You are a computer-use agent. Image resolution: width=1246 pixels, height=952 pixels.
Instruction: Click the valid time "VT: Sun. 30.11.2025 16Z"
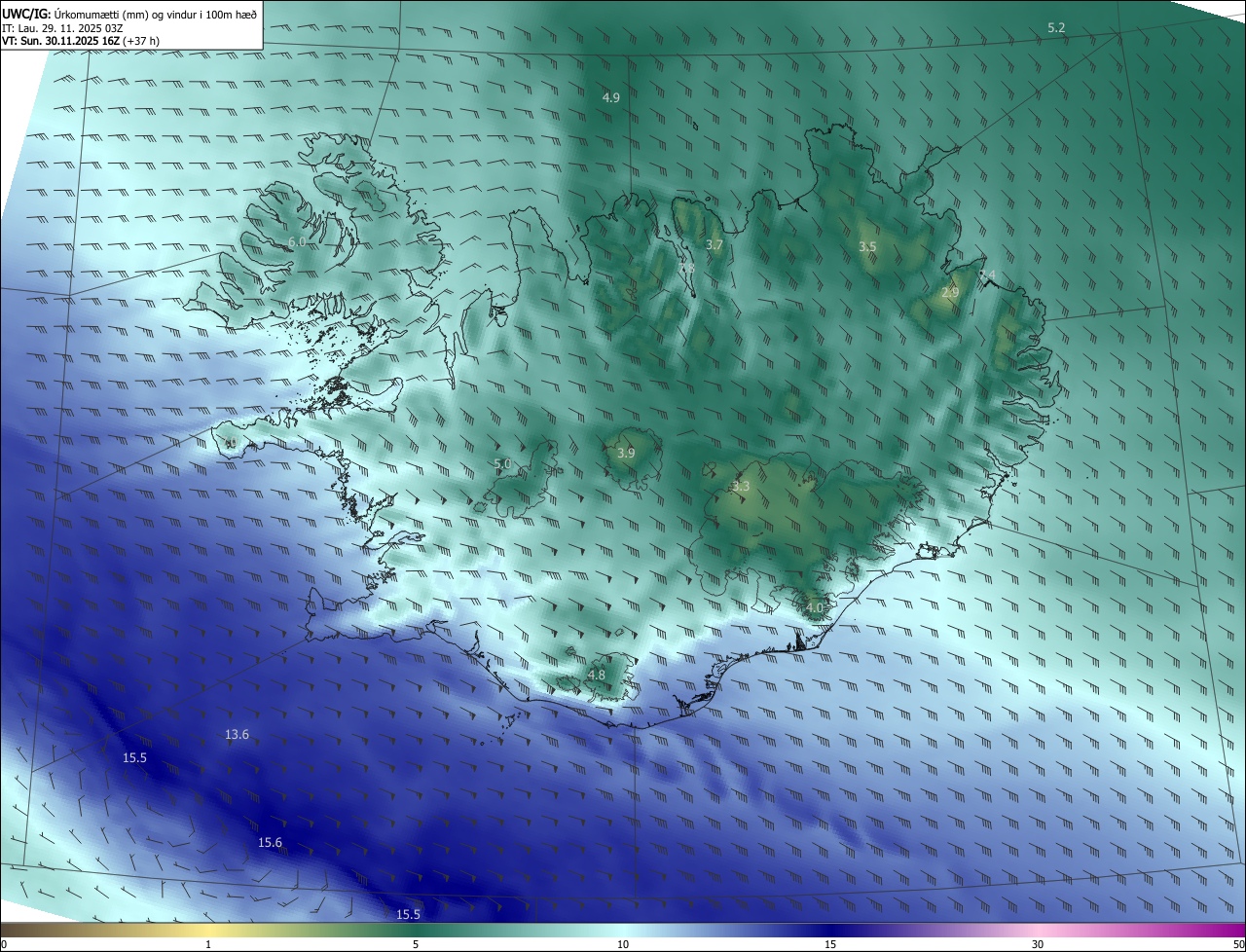[61, 41]
